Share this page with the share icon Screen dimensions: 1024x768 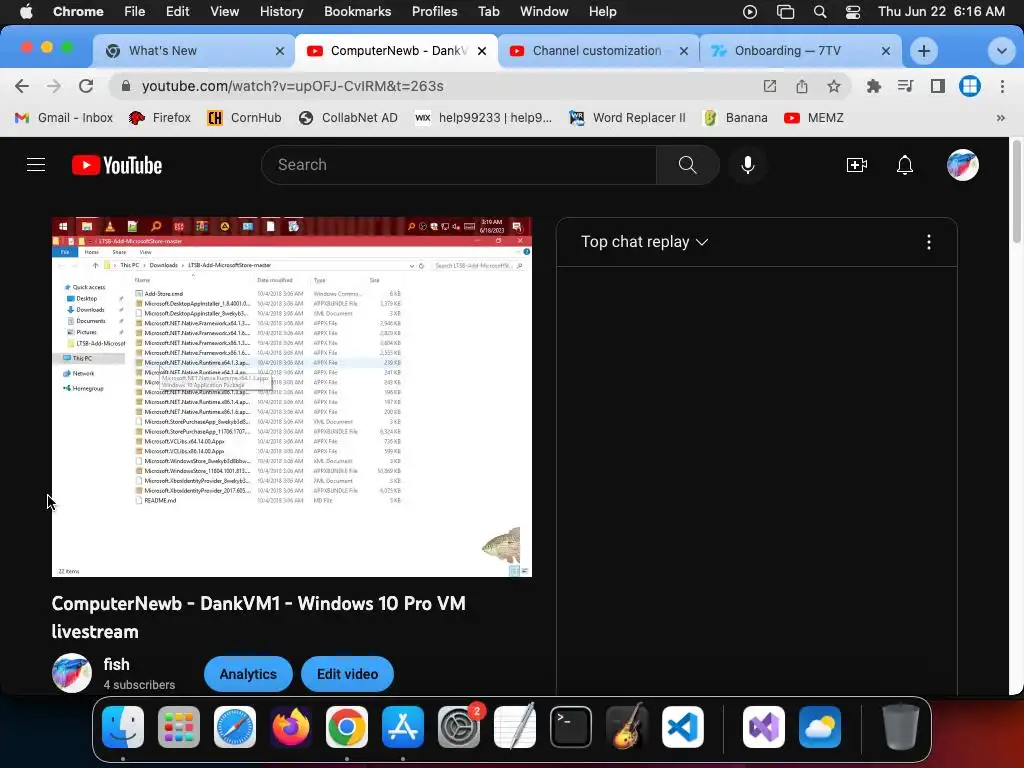802,86
